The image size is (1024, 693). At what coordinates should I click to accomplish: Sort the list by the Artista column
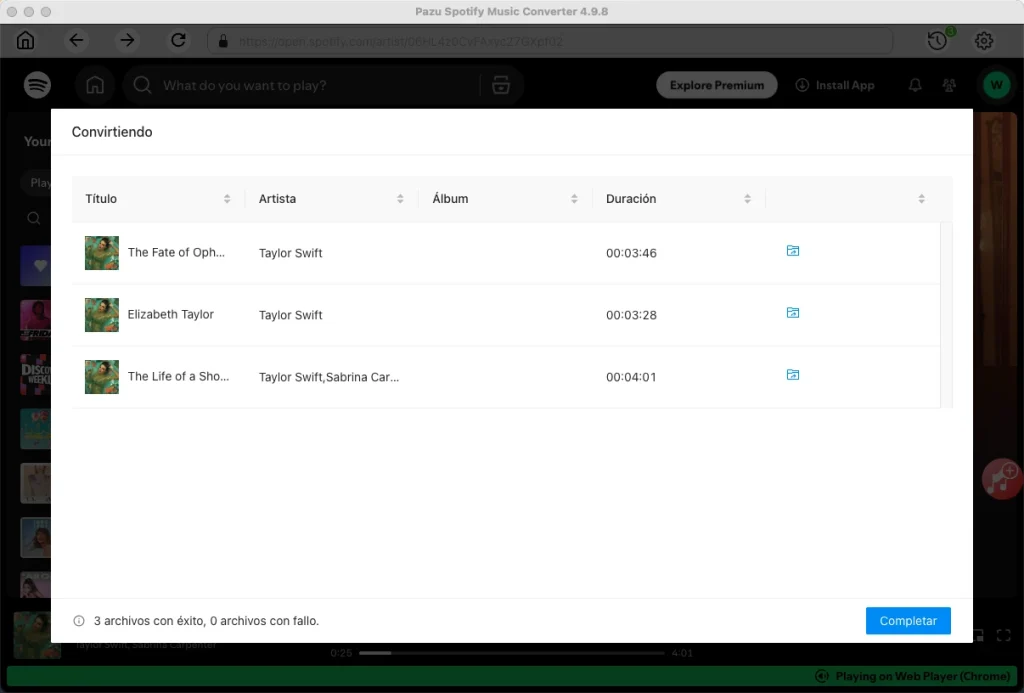[x=400, y=198]
